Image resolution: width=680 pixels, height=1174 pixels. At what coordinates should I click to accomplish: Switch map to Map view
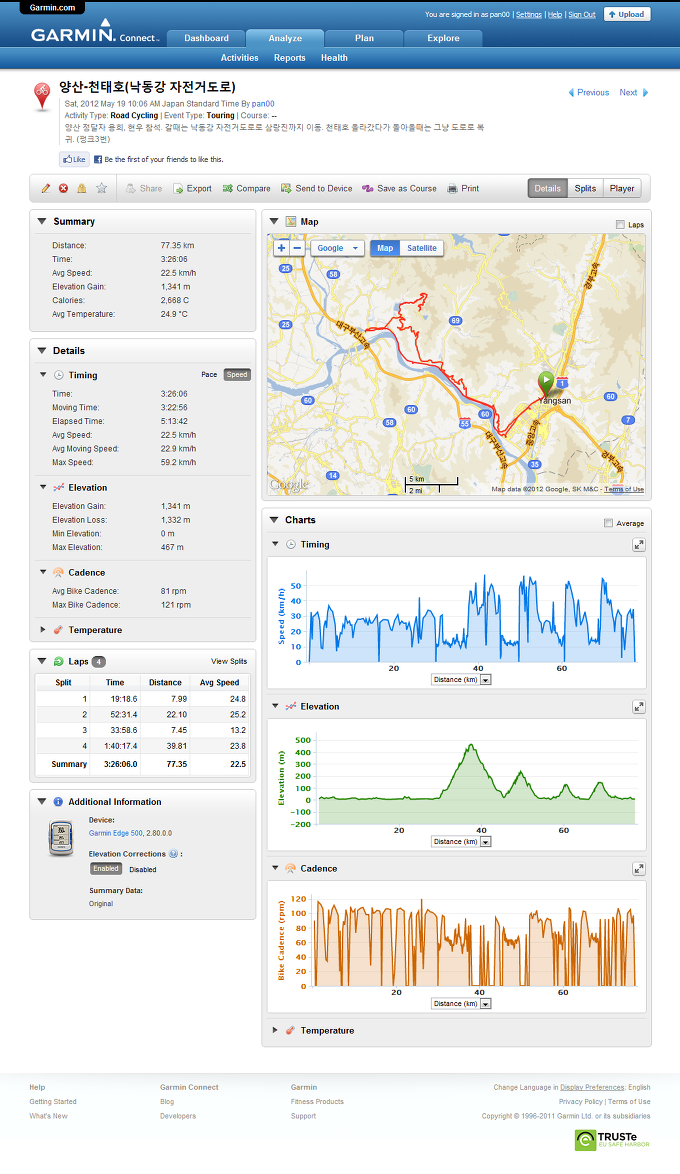(x=385, y=248)
